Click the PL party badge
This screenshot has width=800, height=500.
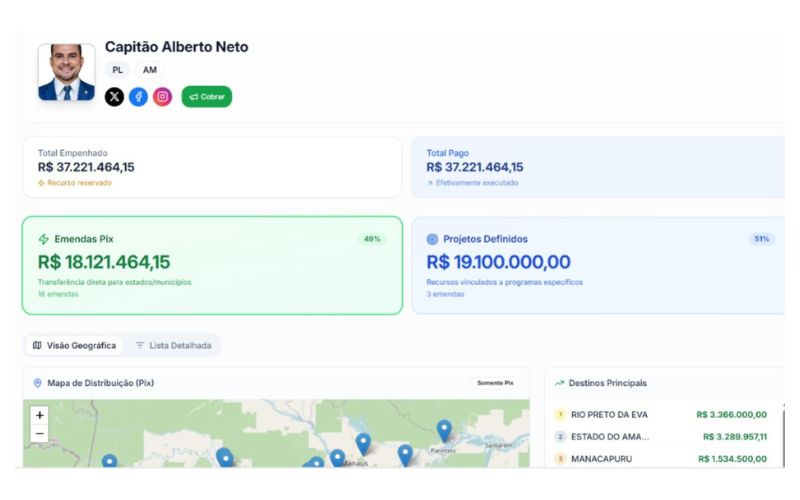117,70
